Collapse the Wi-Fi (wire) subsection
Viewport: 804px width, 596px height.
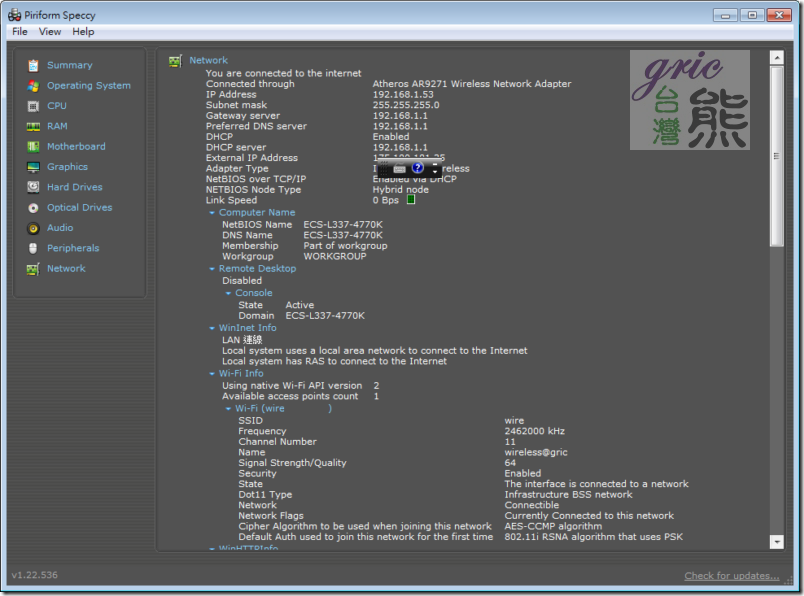(x=228, y=409)
